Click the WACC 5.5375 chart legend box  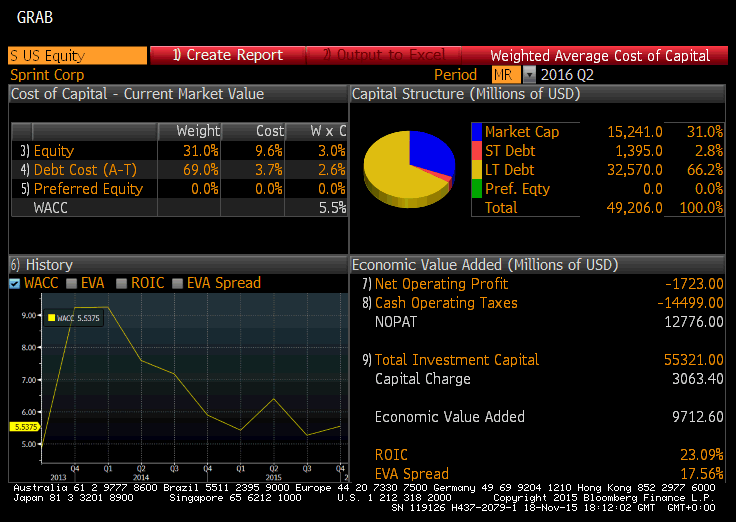point(74,318)
